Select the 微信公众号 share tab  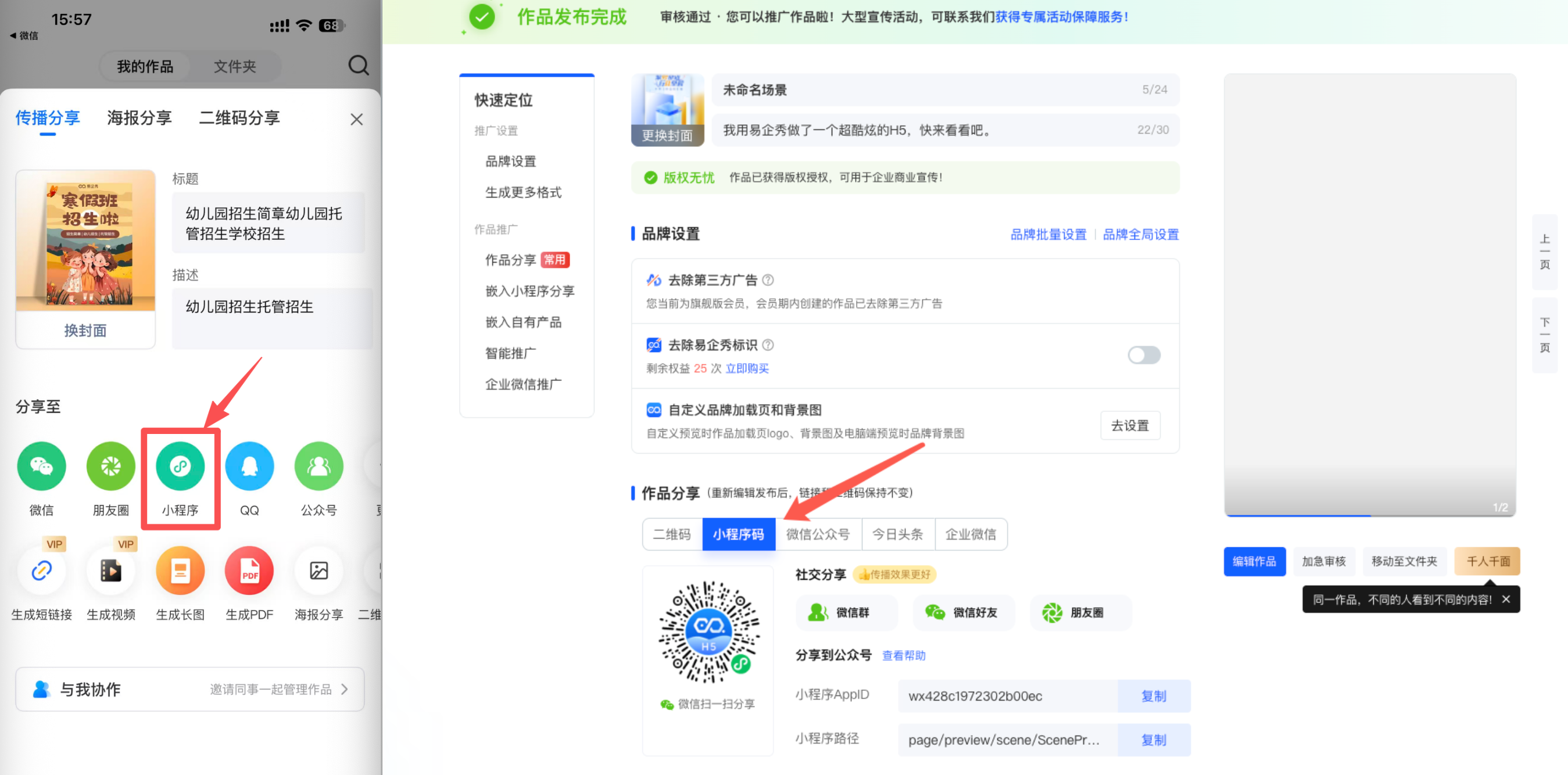(818, 534)
